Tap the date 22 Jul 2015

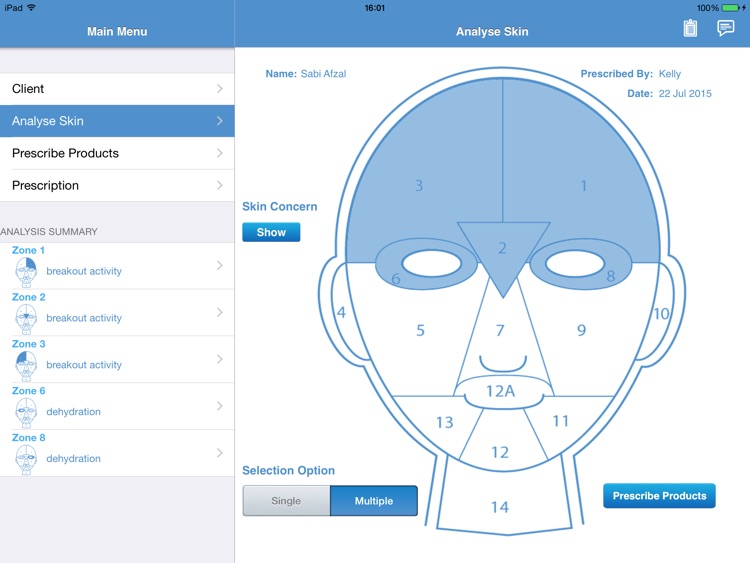(685, 93)
